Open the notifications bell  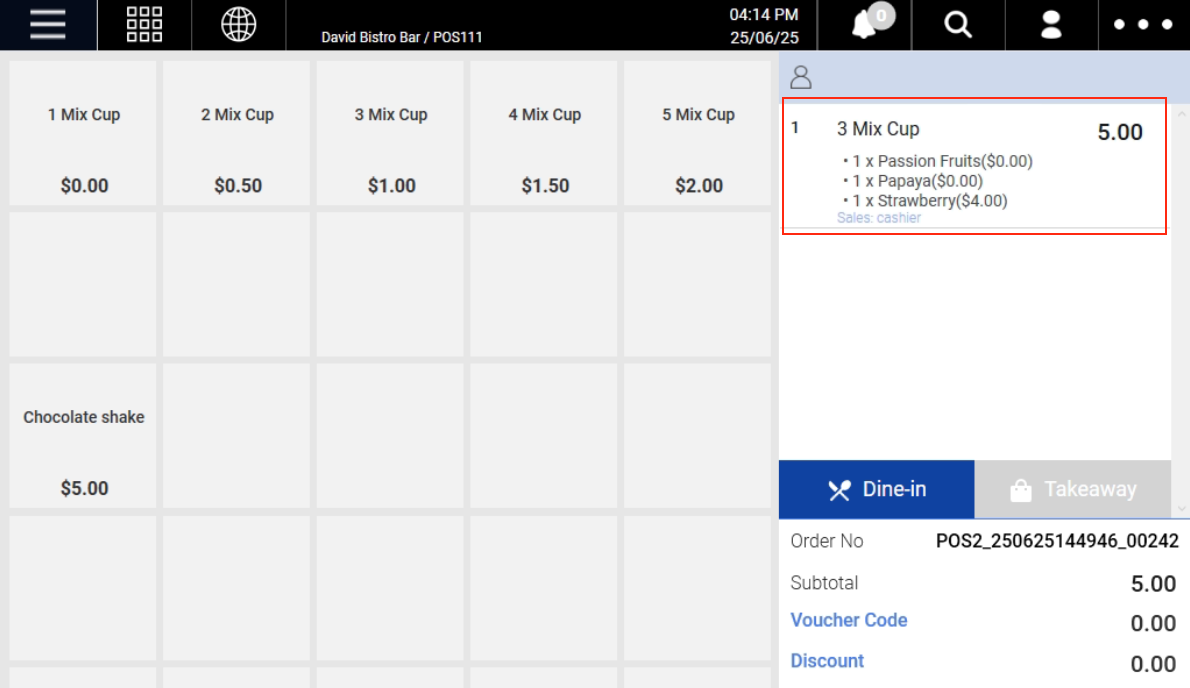click(864, 25)
